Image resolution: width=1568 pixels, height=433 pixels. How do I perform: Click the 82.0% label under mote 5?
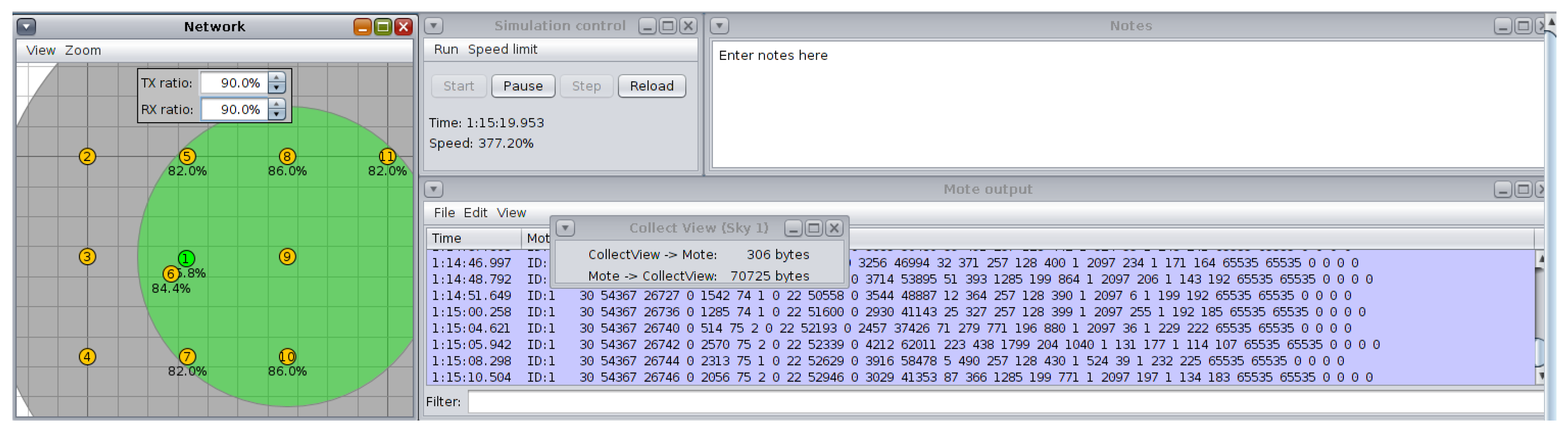pos(188,172)
